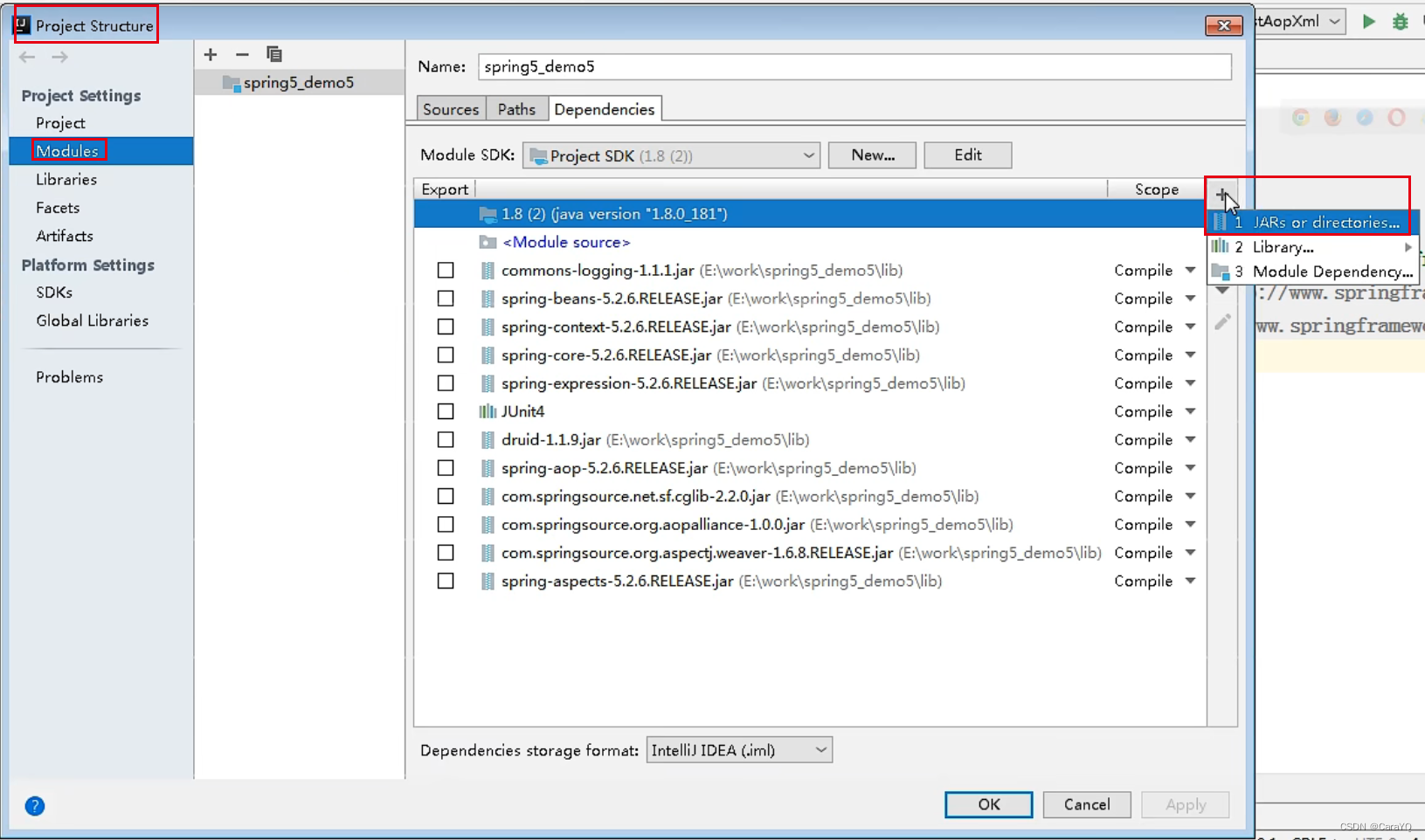1425x840 pixels.
Task: Open run configuration dropdown in IDE toolbar
Action: point(1335,22)
